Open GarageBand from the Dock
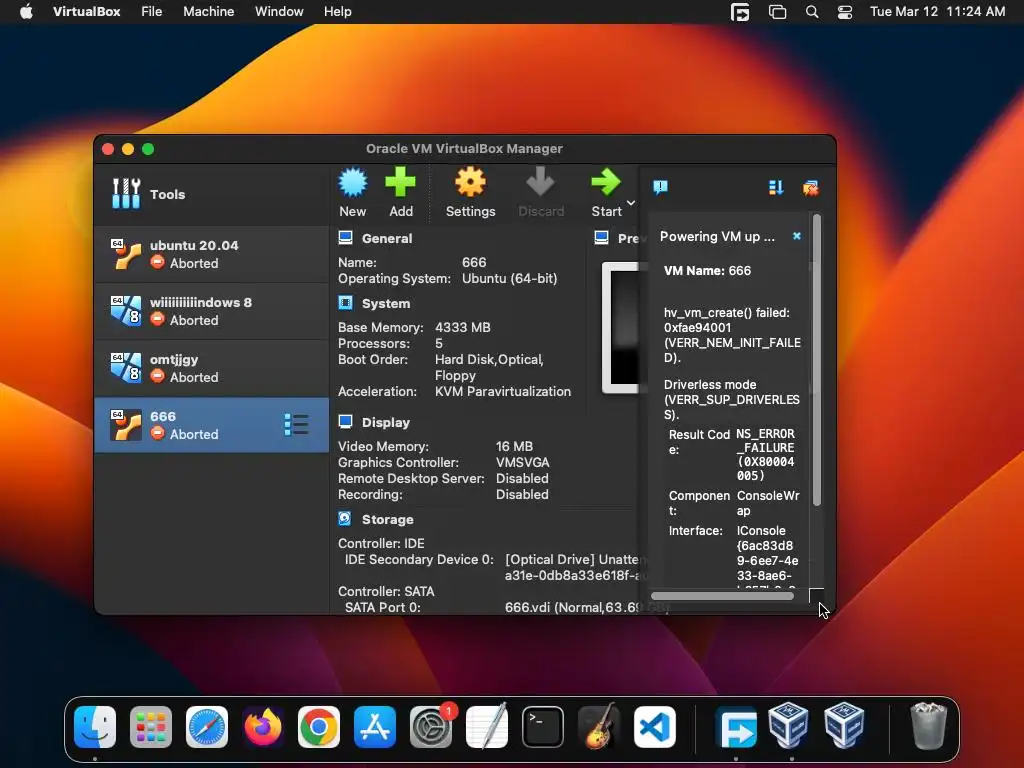Image resolution: width=1024 pixels, height=768 pixels. click(x=599, y=727)
